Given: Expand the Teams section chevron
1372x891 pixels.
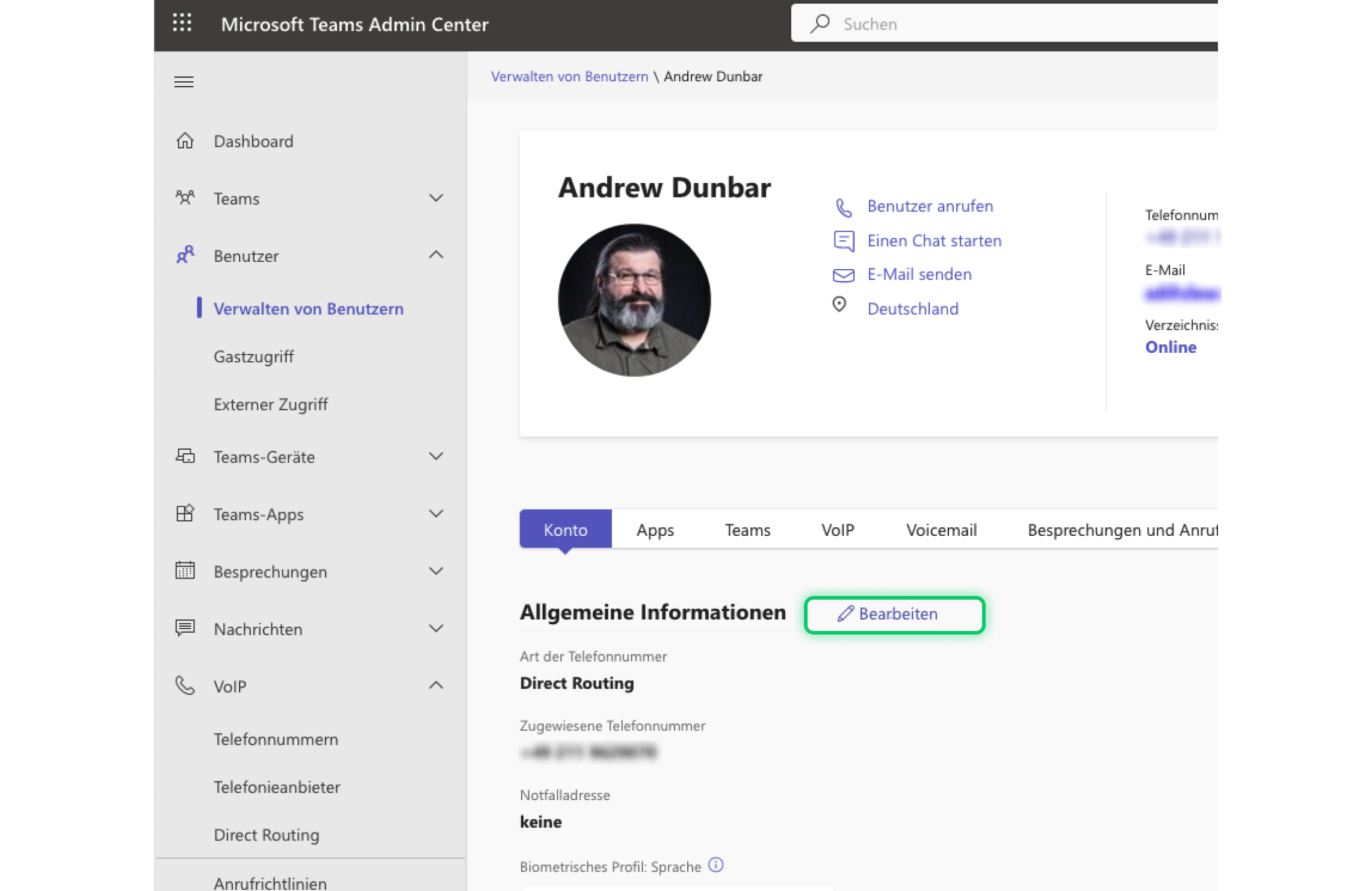Looking at the screenshot, I should (436, 198).
